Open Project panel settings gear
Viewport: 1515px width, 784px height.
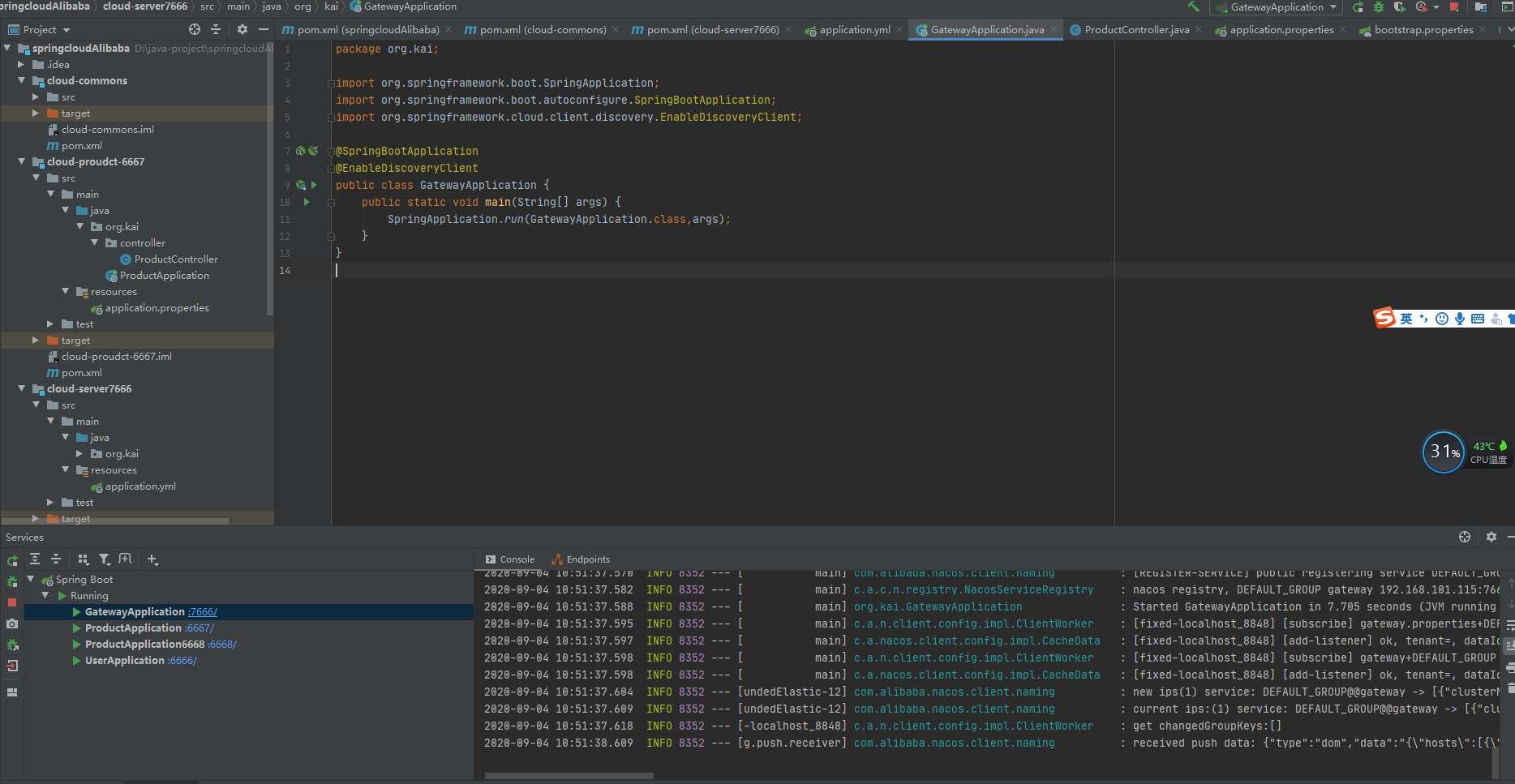pos(242,29)
